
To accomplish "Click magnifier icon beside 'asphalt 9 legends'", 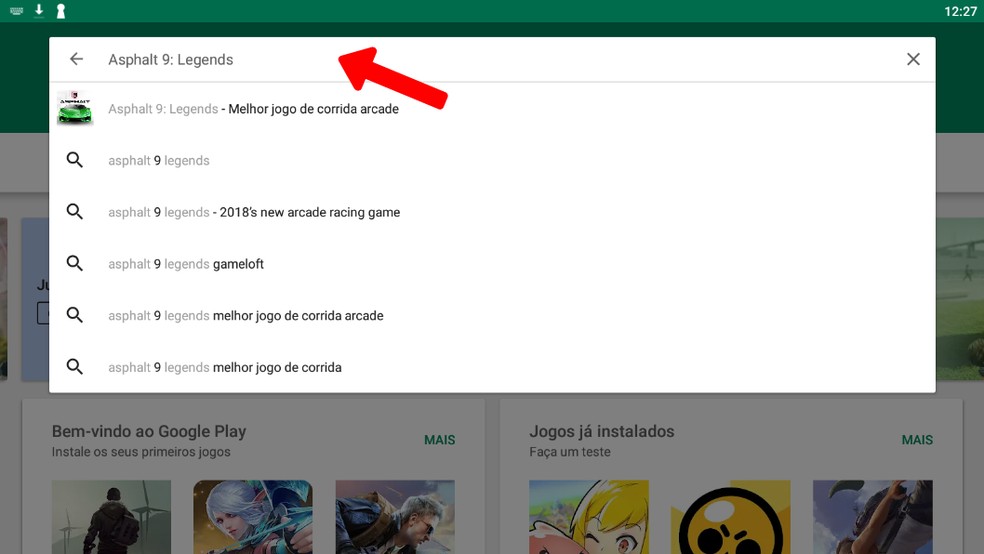I will pos(75,160).
